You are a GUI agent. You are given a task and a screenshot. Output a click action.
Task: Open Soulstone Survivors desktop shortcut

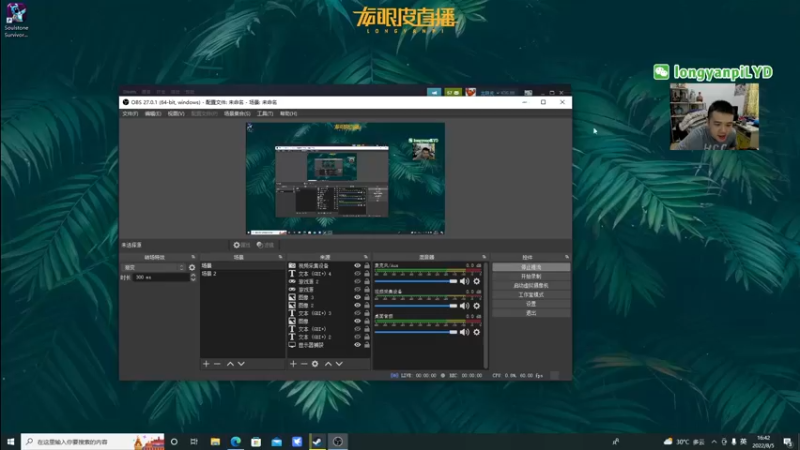(16, 20)
